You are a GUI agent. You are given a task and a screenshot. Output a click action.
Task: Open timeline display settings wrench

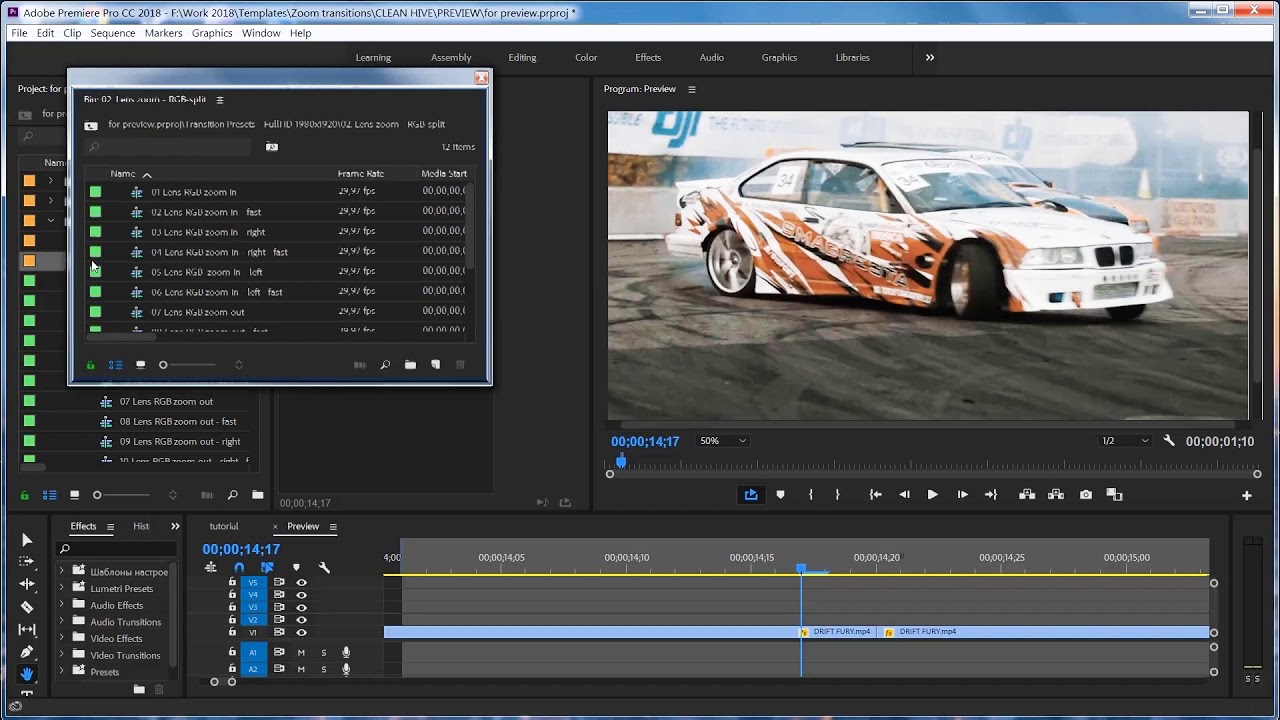coord(324,568)
